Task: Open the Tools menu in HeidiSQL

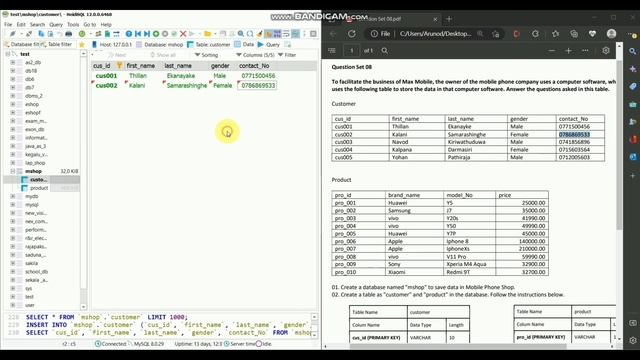Action: pyautogui.click(x=73, y=24)
